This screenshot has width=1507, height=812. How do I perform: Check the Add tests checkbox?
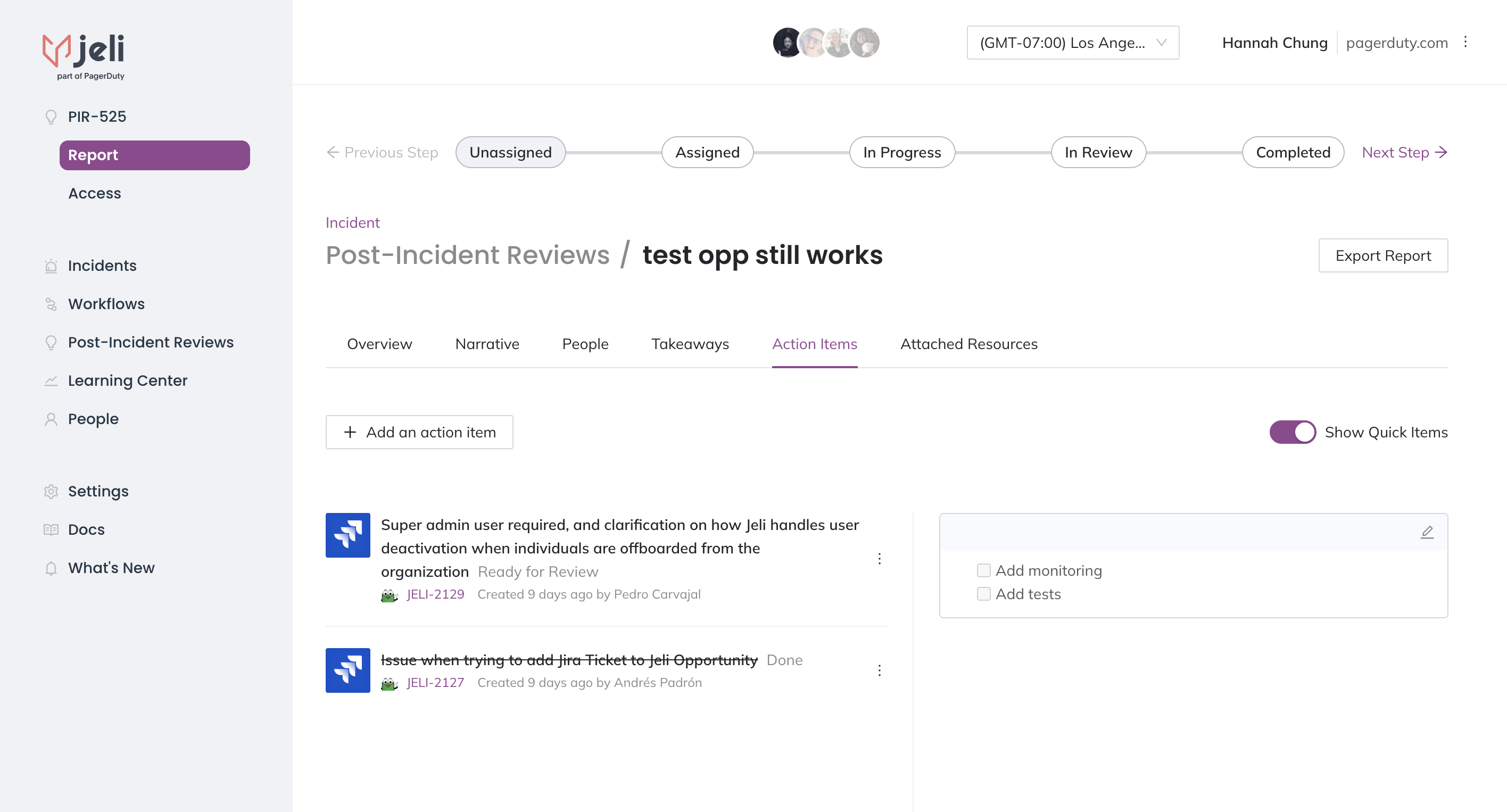tap(983, 594)
